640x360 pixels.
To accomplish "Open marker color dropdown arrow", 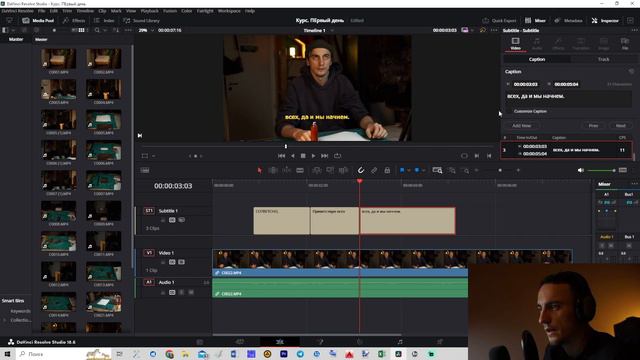I will (423, 170).
